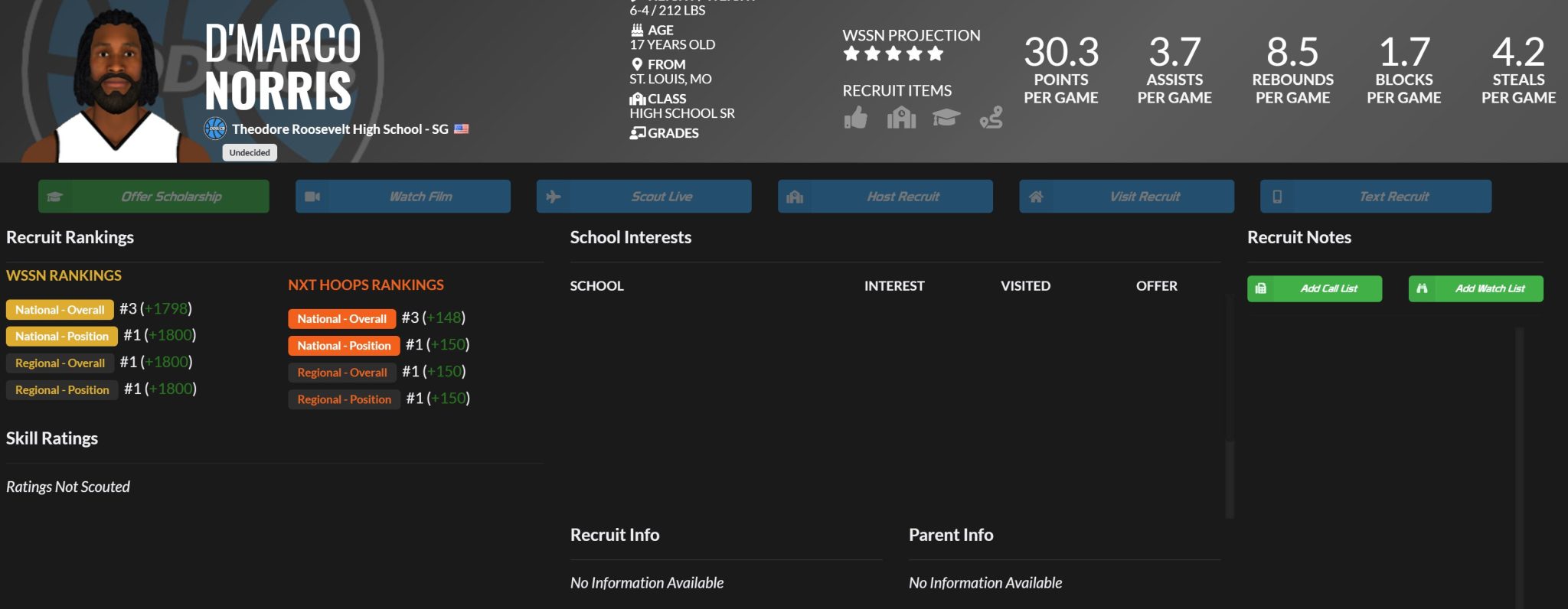1568x609 pixels.
Task: Click the map route recruit item icon
Action: click(991, 118)
